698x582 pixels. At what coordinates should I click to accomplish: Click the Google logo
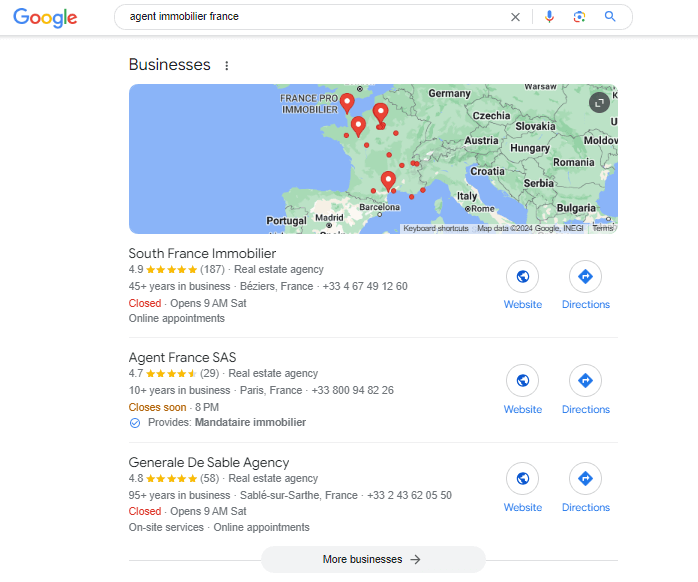coord(45,17)
